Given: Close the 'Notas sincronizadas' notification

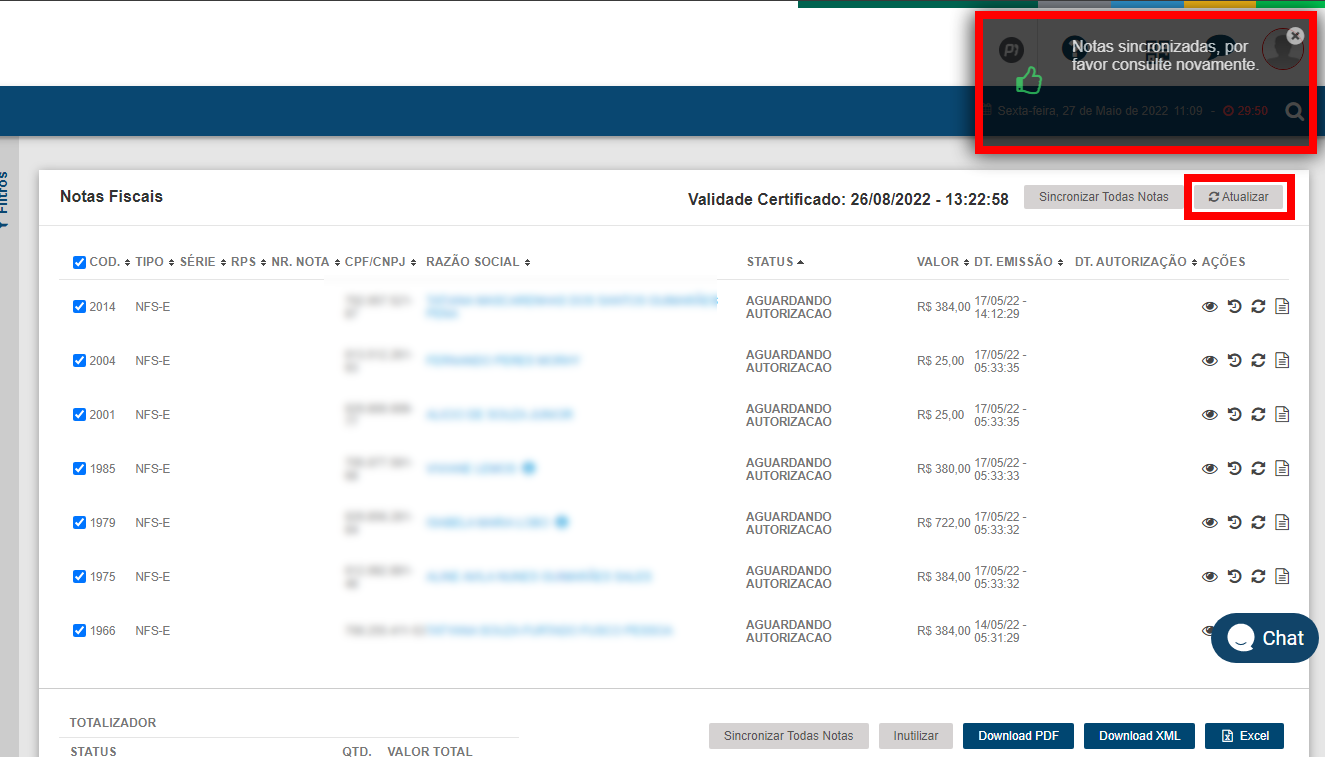Looking at the screenshot, I should click(x=1295, y=36).
